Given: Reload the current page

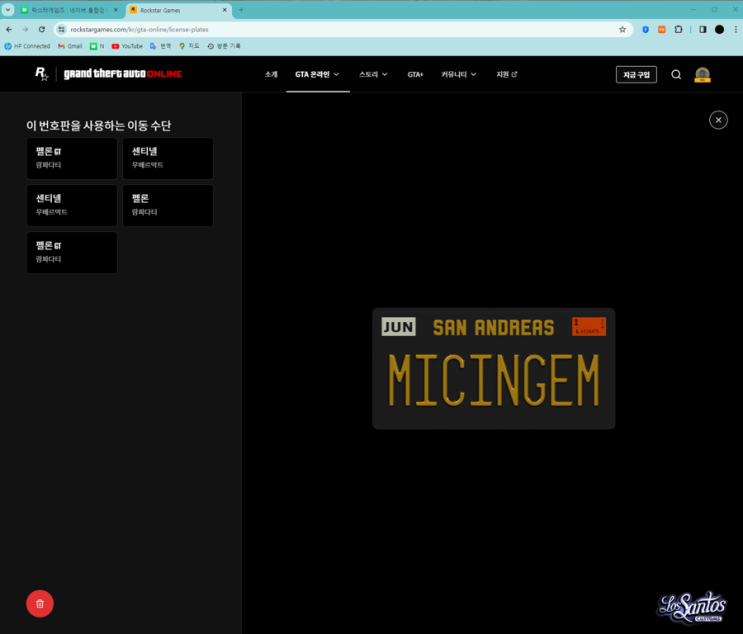Looking at the screenshot, I should 42,29.
